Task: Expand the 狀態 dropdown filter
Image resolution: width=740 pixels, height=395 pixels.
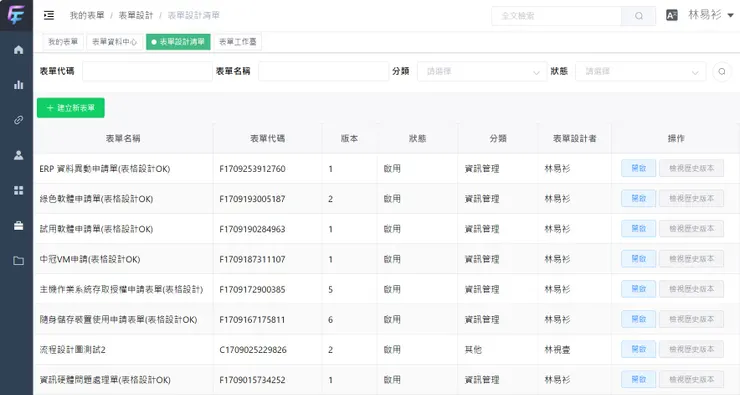Action: (640, 72)
